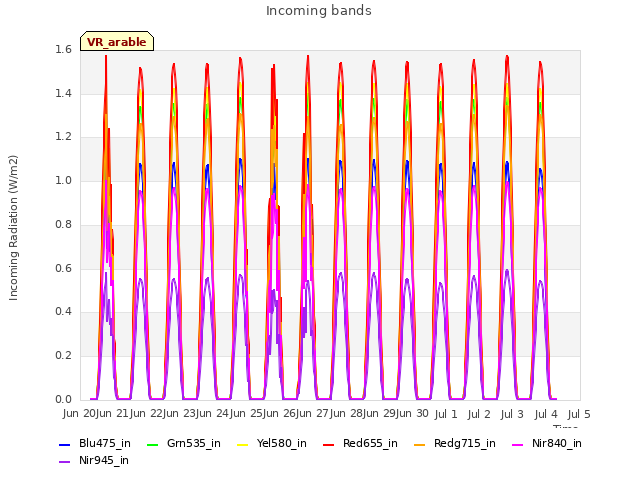The height and width of the screenshot is (480, 640).
Task: Click the 0.2 y-axis tick label
Action: (63, 356)
